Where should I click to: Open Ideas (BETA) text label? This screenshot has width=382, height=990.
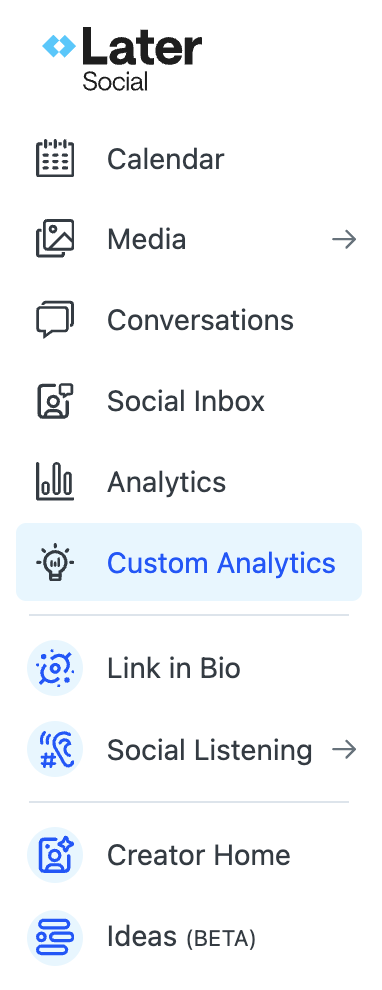pyautogui.click(x=181, y=938)
